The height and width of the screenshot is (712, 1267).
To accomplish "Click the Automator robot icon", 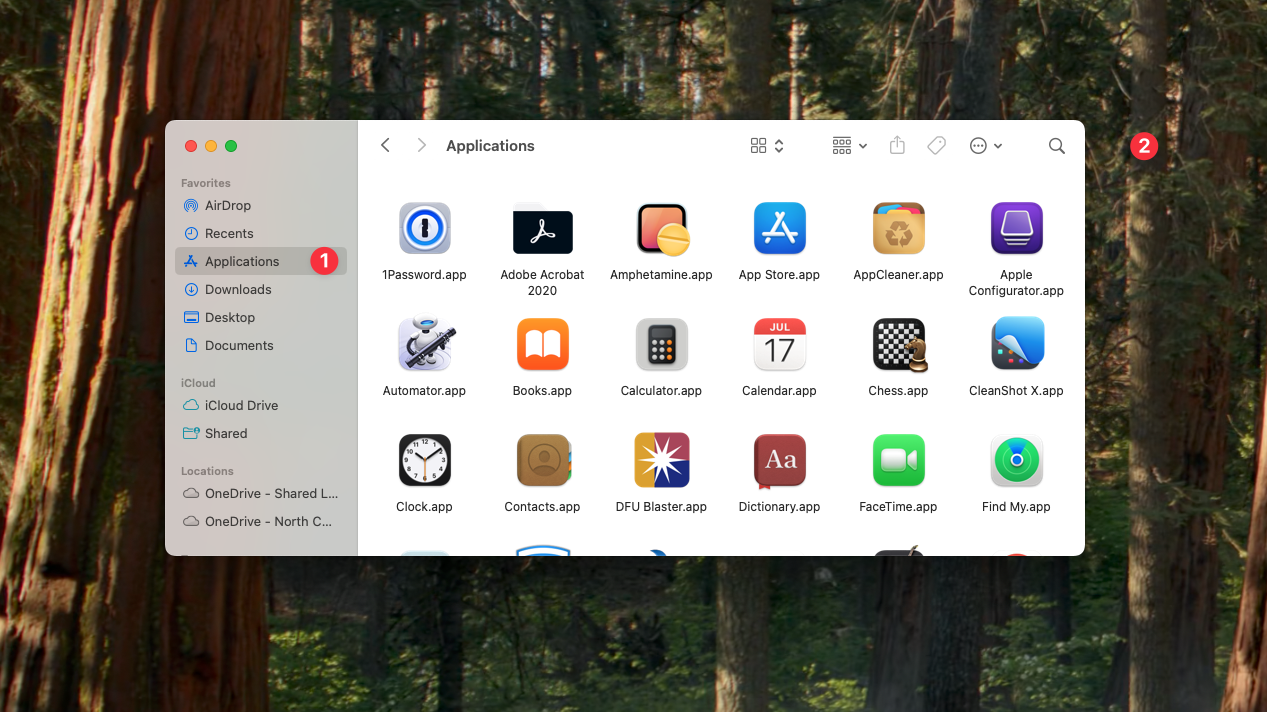I will pyautogui.click(x=424, y=345).
